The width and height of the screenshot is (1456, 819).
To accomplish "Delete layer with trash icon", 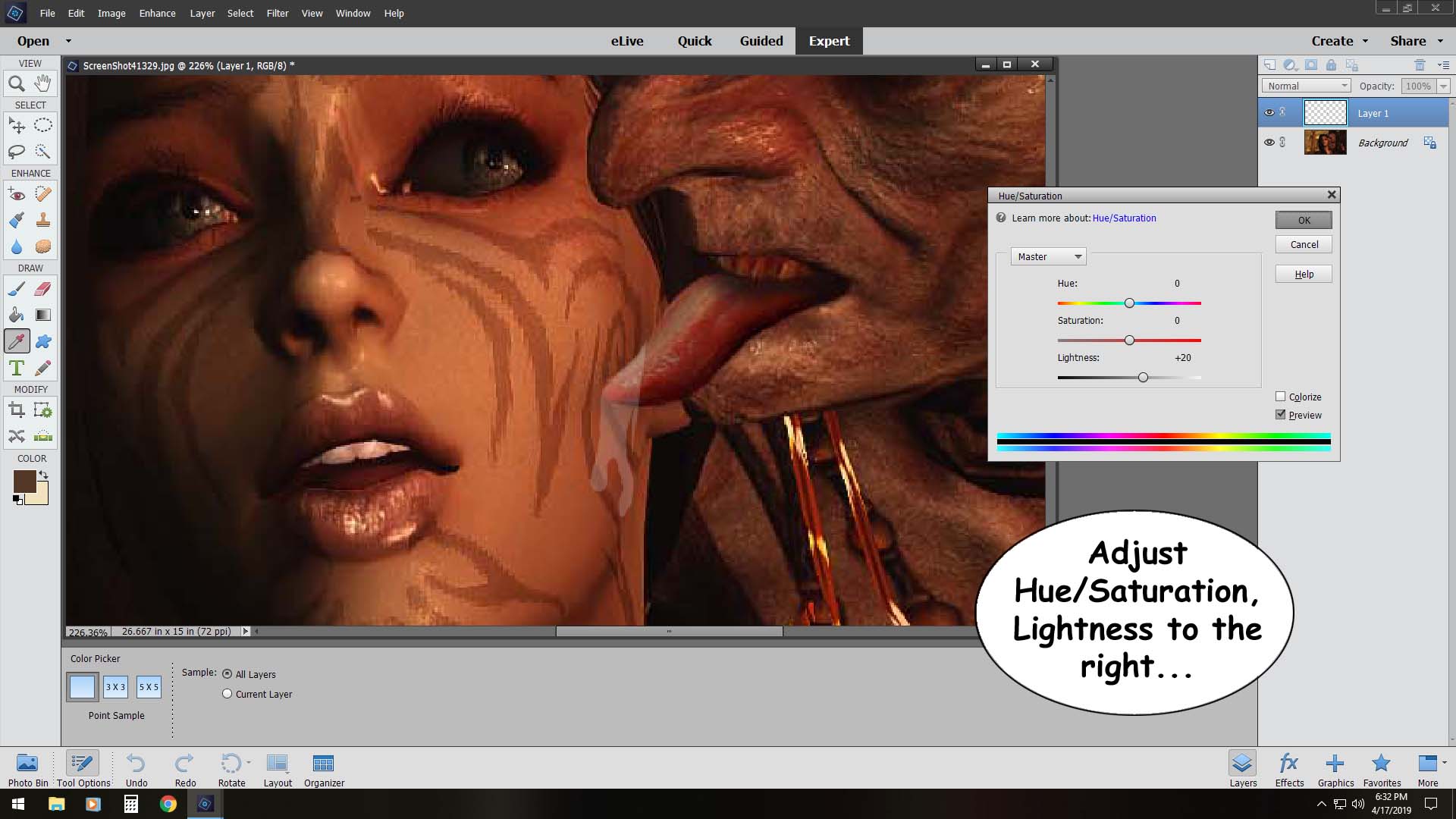I will click(1420, 65).
